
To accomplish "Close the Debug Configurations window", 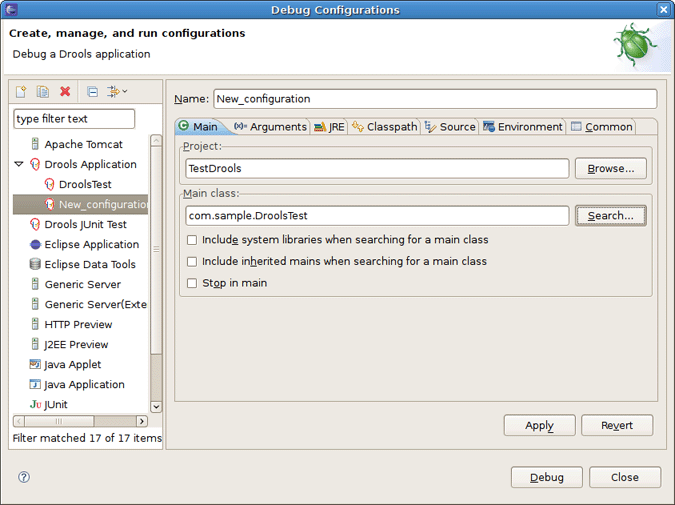I will (664, 9).
